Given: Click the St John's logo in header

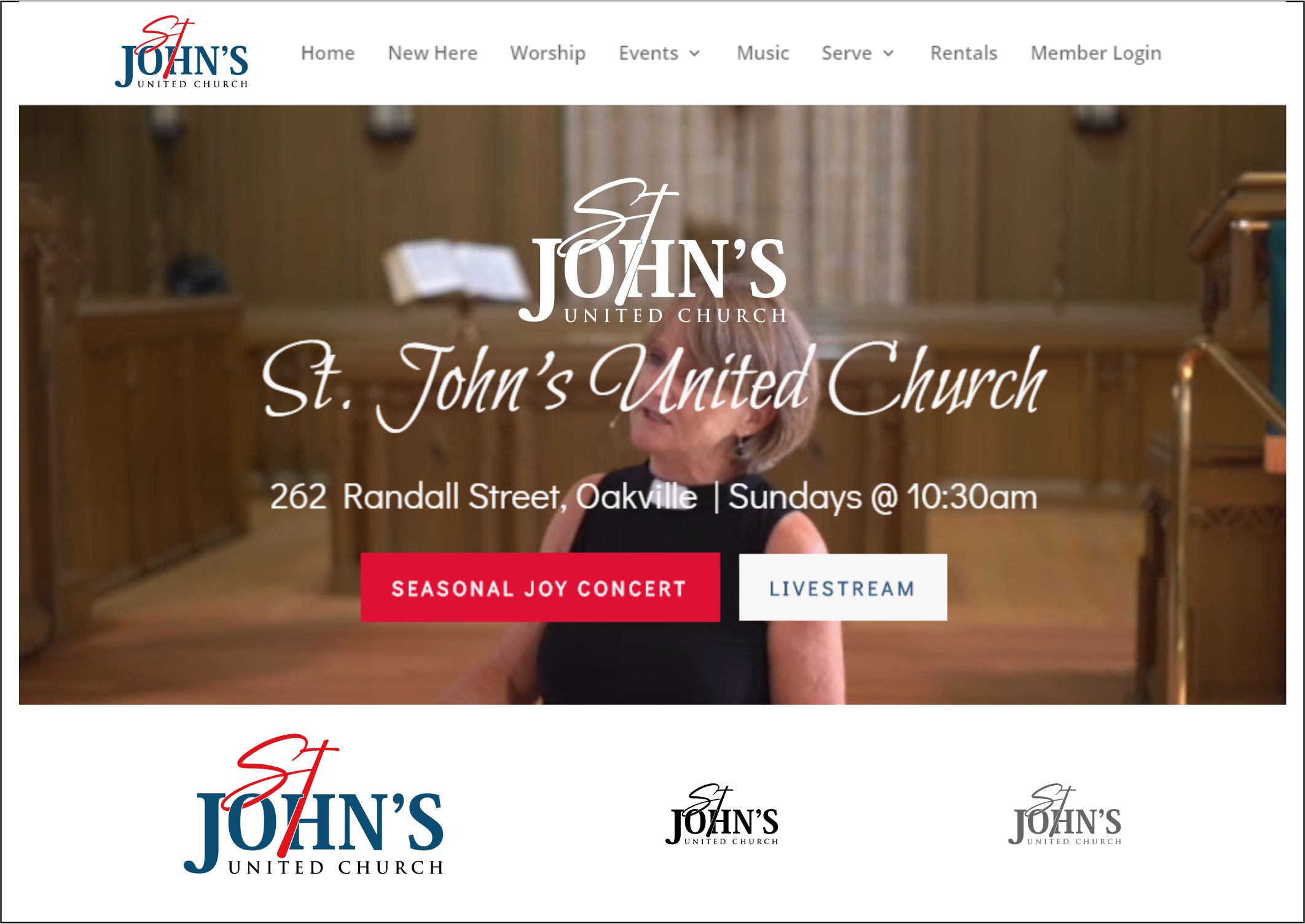Looking at the screenshot, I should tap(182, 53).
